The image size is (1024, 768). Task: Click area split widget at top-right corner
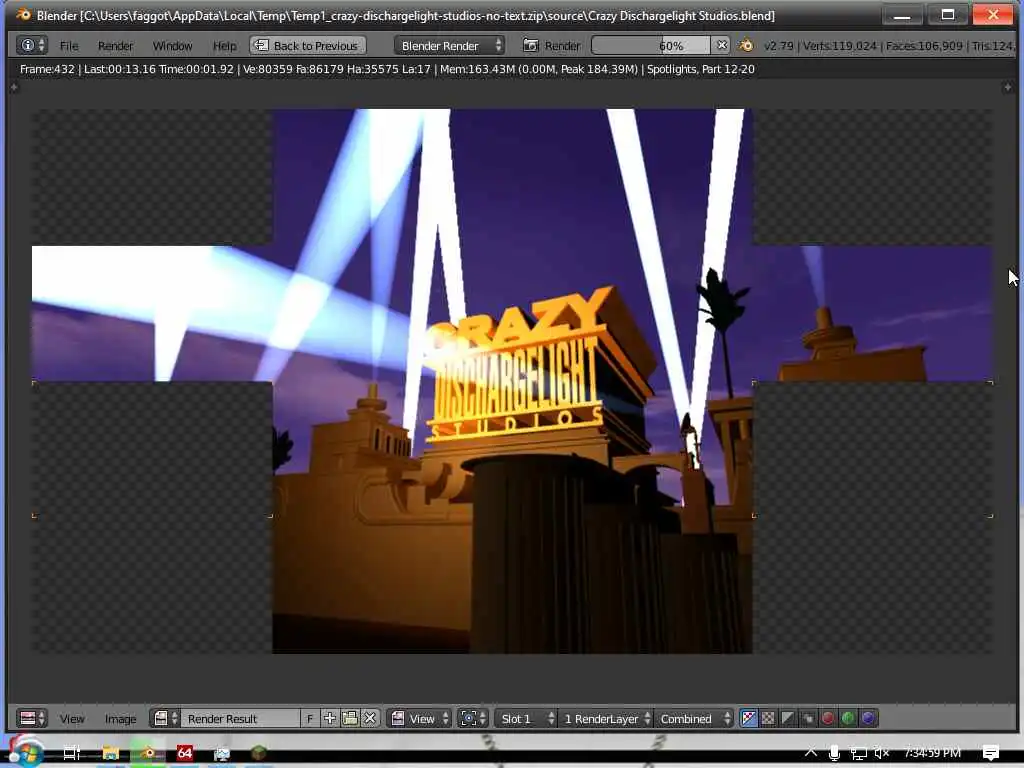(1008, 87)
